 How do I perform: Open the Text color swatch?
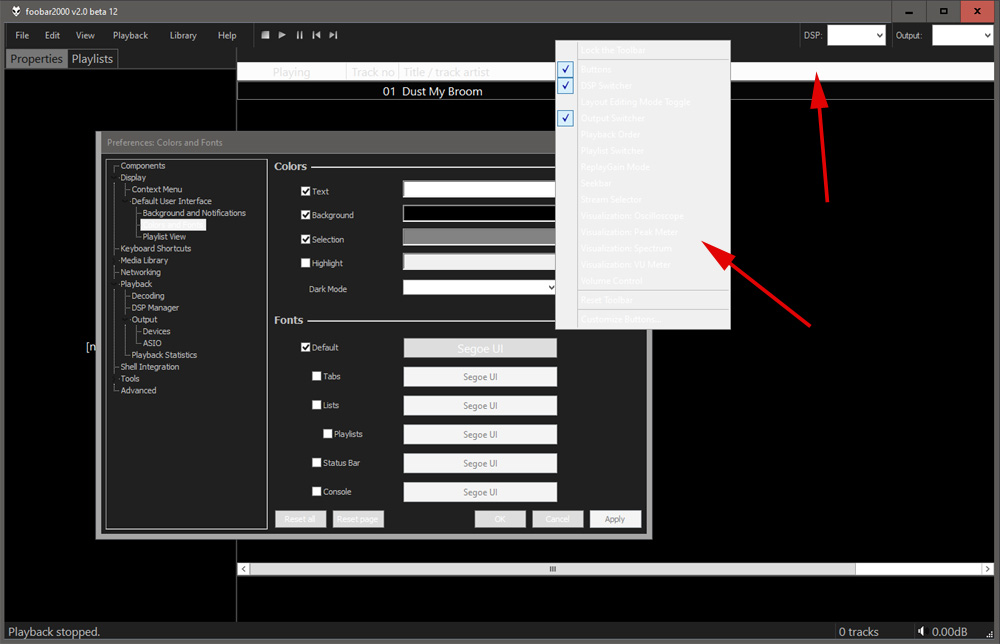pyautogui.click(x=479, y=189)
